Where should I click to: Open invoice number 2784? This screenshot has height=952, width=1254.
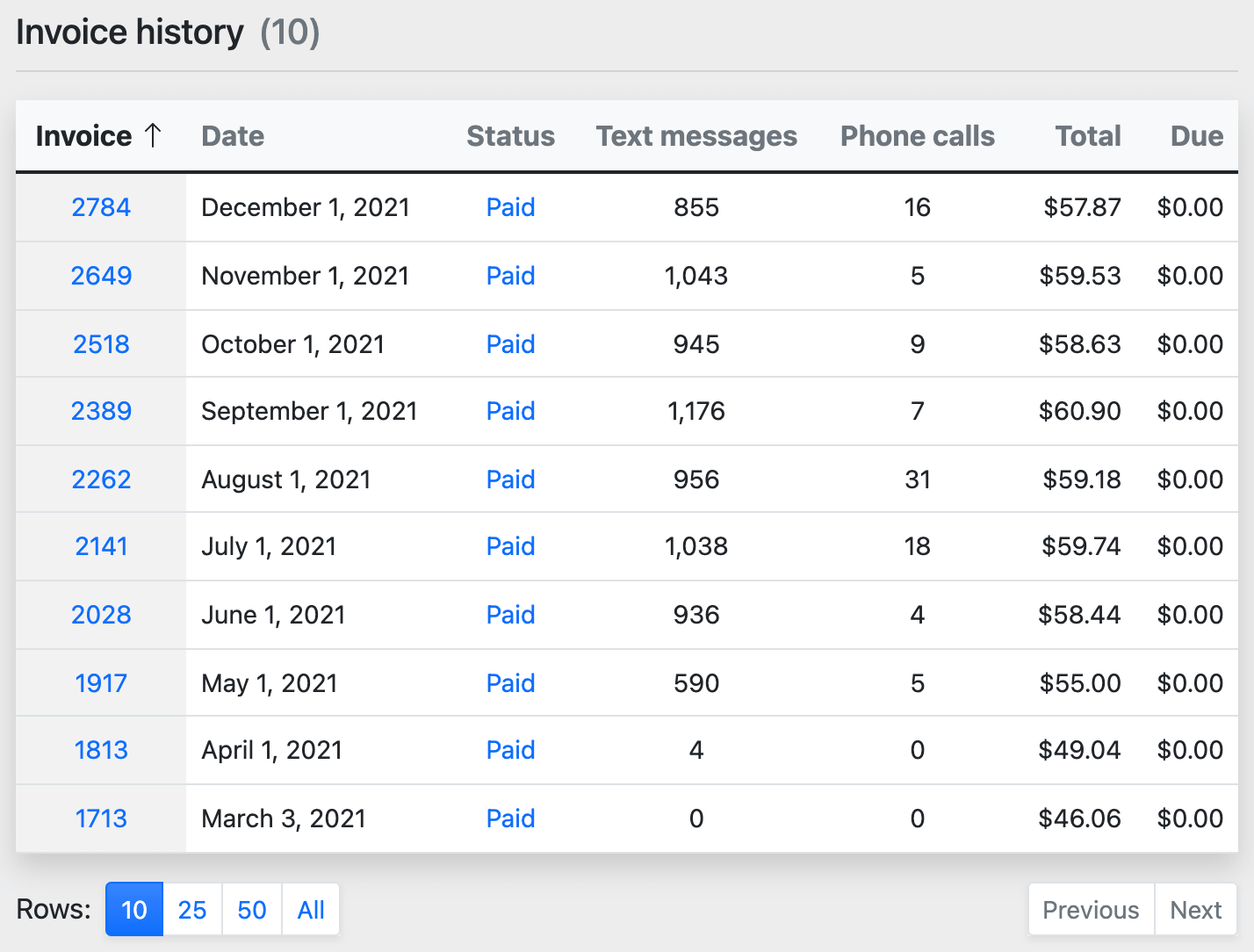pyautogui.click(x=101, y=207)
